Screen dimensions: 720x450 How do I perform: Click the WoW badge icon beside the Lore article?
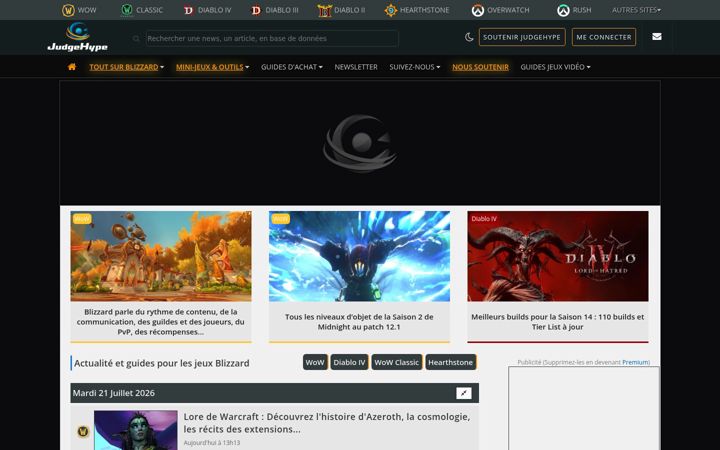pos(83,431)
